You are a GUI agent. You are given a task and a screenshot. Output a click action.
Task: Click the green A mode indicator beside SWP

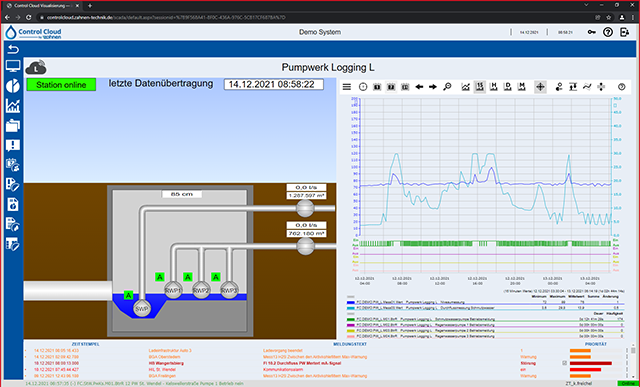[129, 295]
